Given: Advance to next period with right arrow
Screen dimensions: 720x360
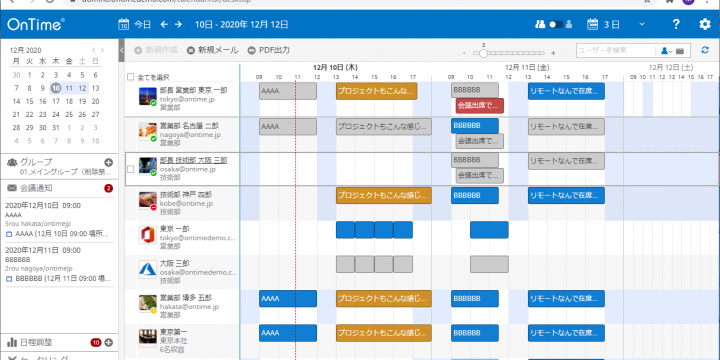Looking at the screenshot, I should (178, 24).
